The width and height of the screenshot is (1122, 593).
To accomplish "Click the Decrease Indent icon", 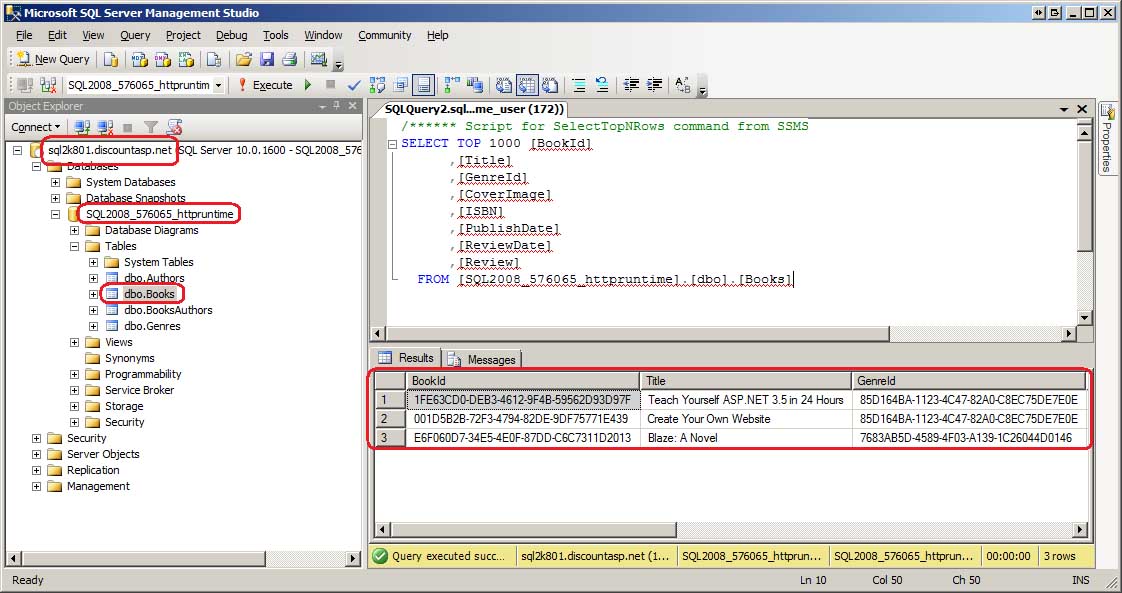I will 630,85.
